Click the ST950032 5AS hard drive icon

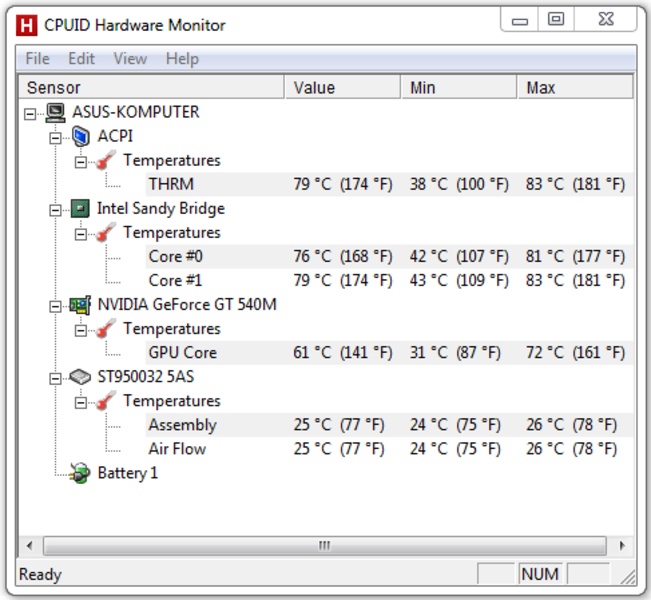pyautogui.click(x=80, y=377)
